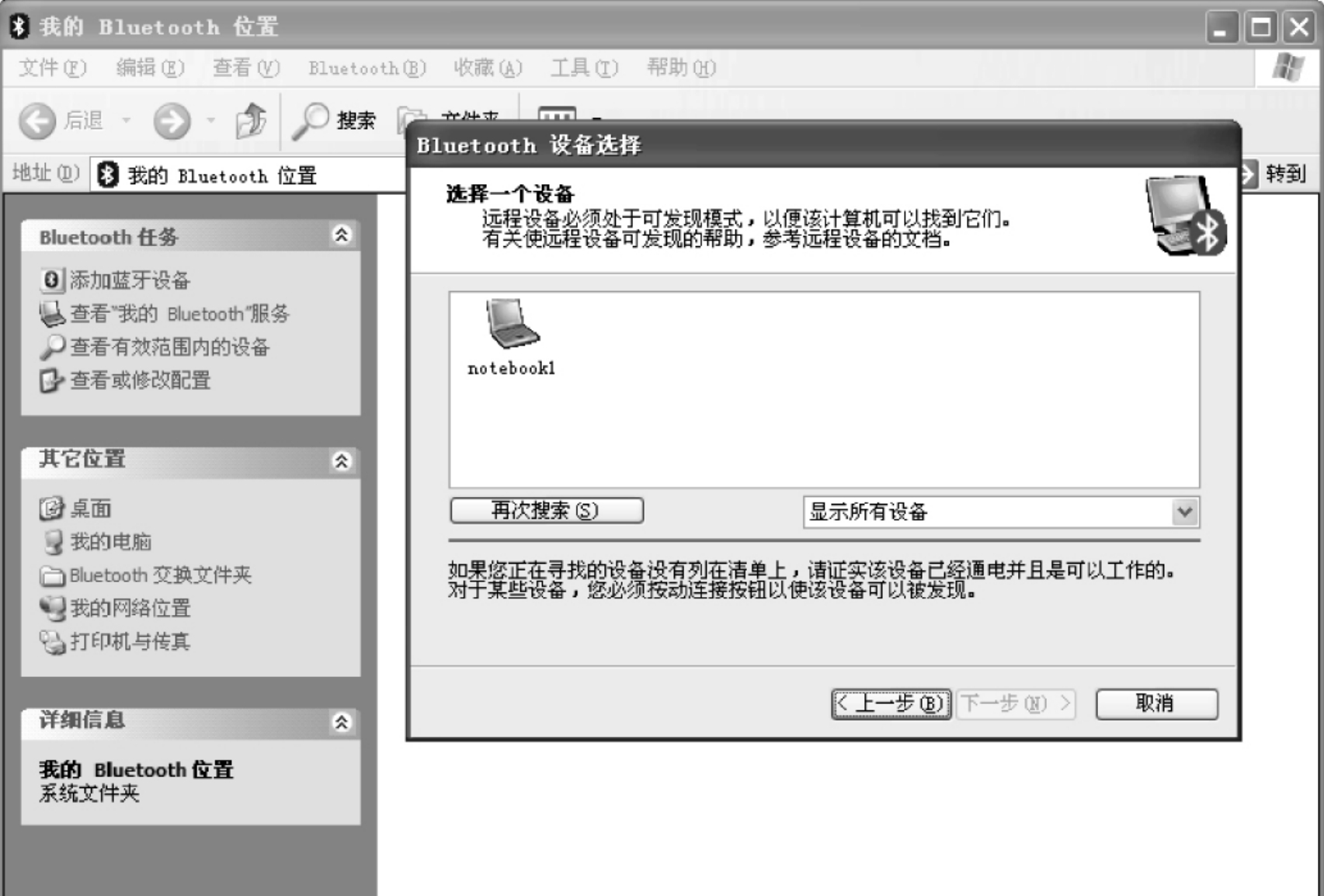Click the 查看或修改配置 icon
1324x896 pixels.
(51, 380)
